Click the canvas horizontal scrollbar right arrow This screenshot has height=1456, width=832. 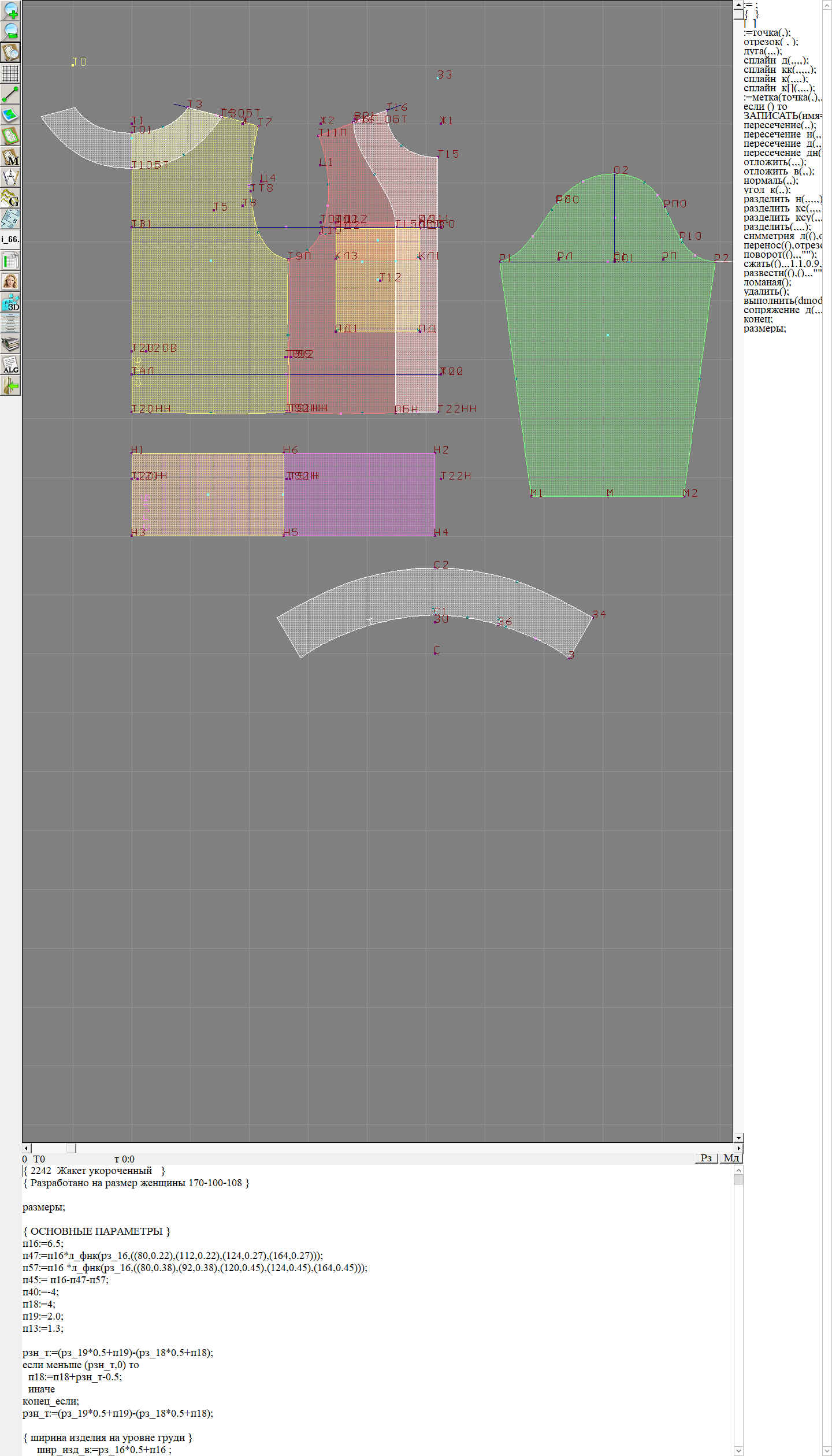pos(738,1148)
